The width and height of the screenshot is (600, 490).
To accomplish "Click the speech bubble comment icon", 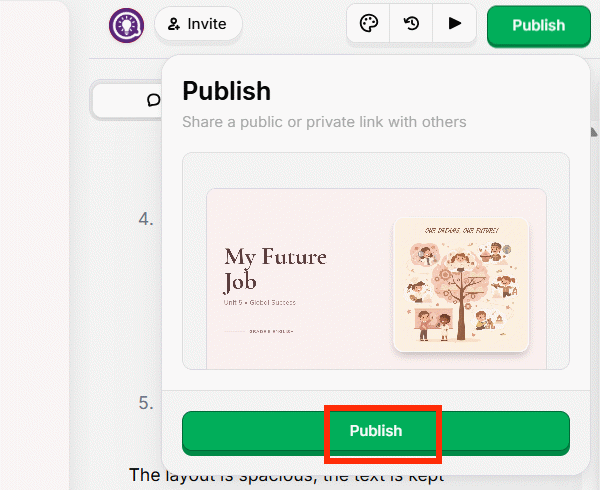I will click(153, 100).
